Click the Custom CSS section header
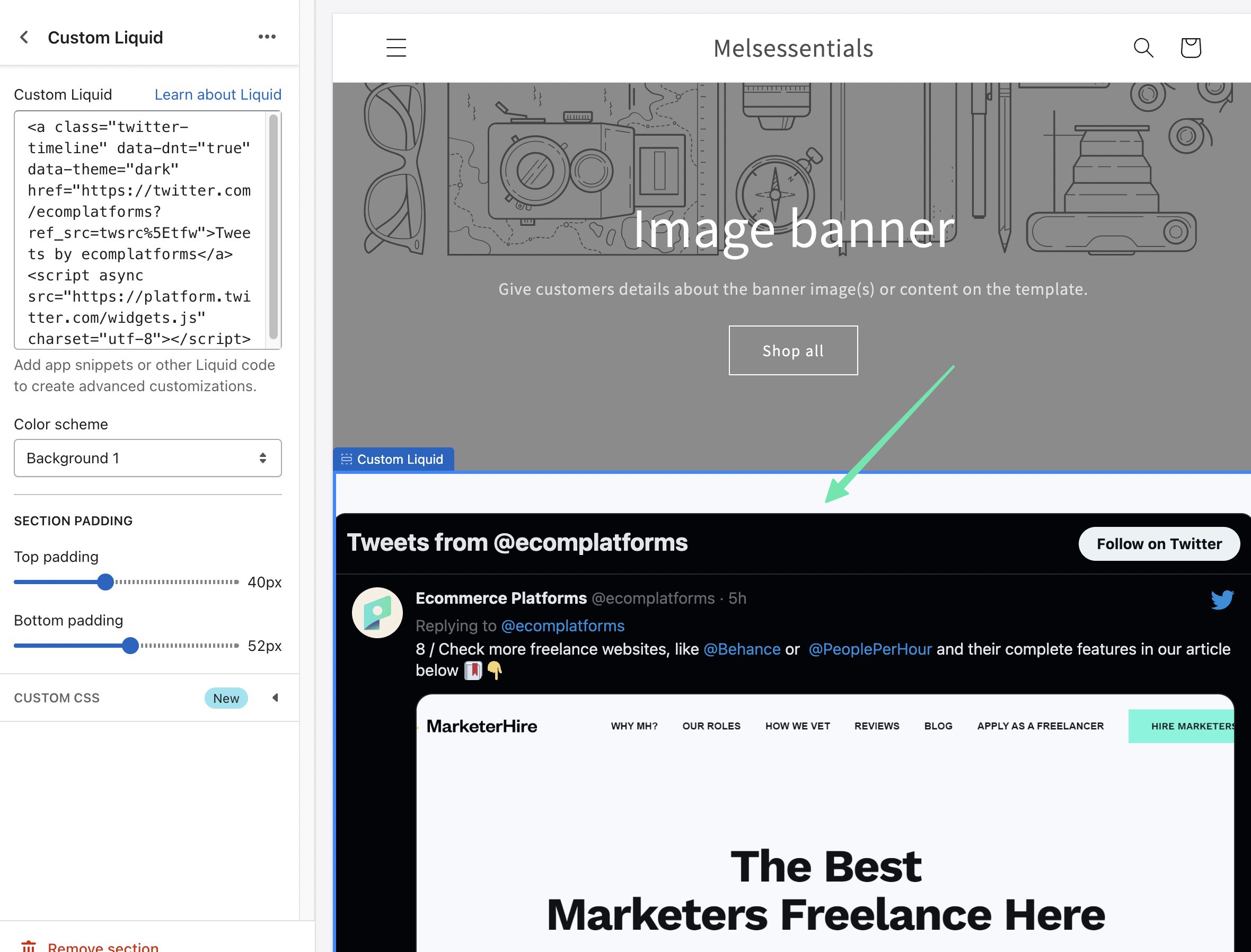 (57, 698)
